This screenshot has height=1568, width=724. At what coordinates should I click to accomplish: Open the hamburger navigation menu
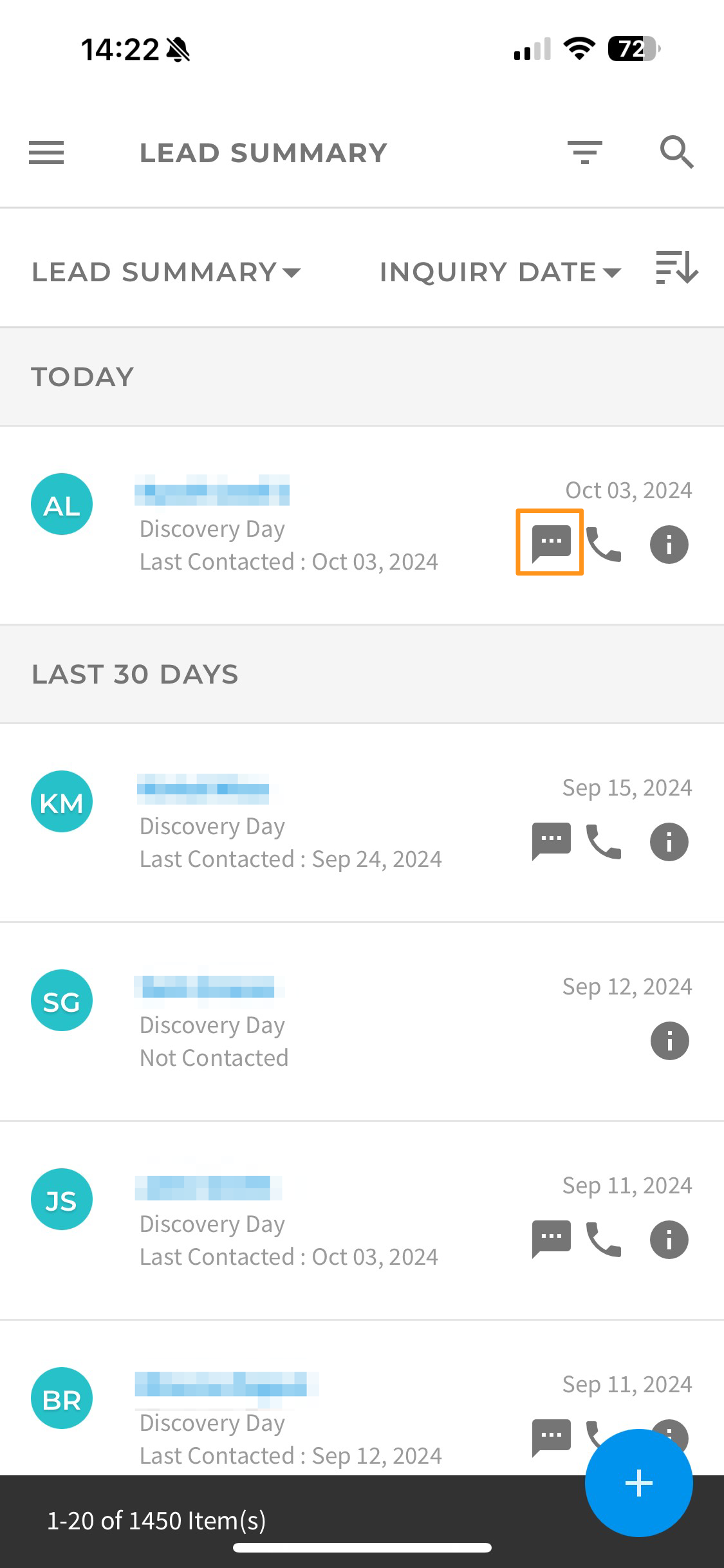point(46,153)
